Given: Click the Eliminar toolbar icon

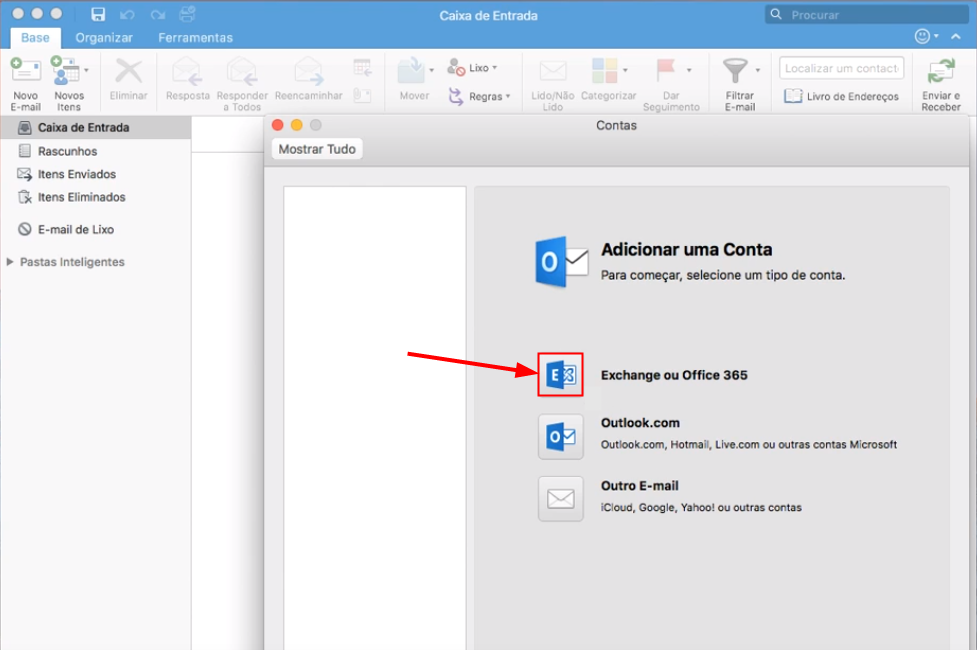Looking at the screenshot, I should click(128, 71).
